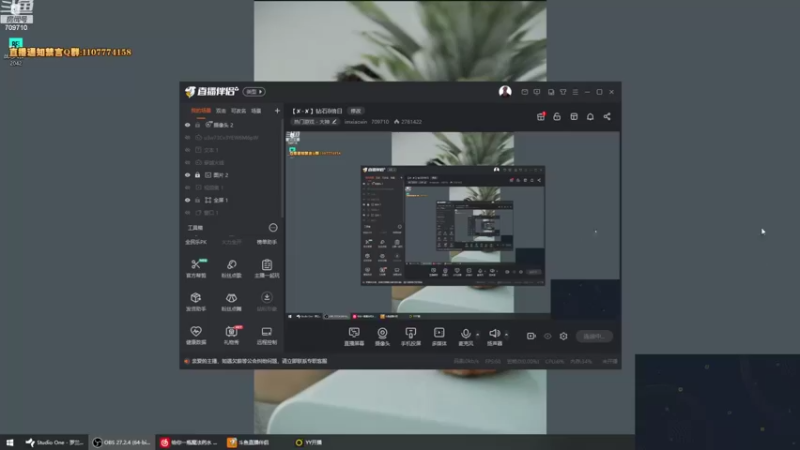This screenshot has height=450, width=800.
Task: Lock the 摄像头 2 camera layer
Action: click(197, 125)
